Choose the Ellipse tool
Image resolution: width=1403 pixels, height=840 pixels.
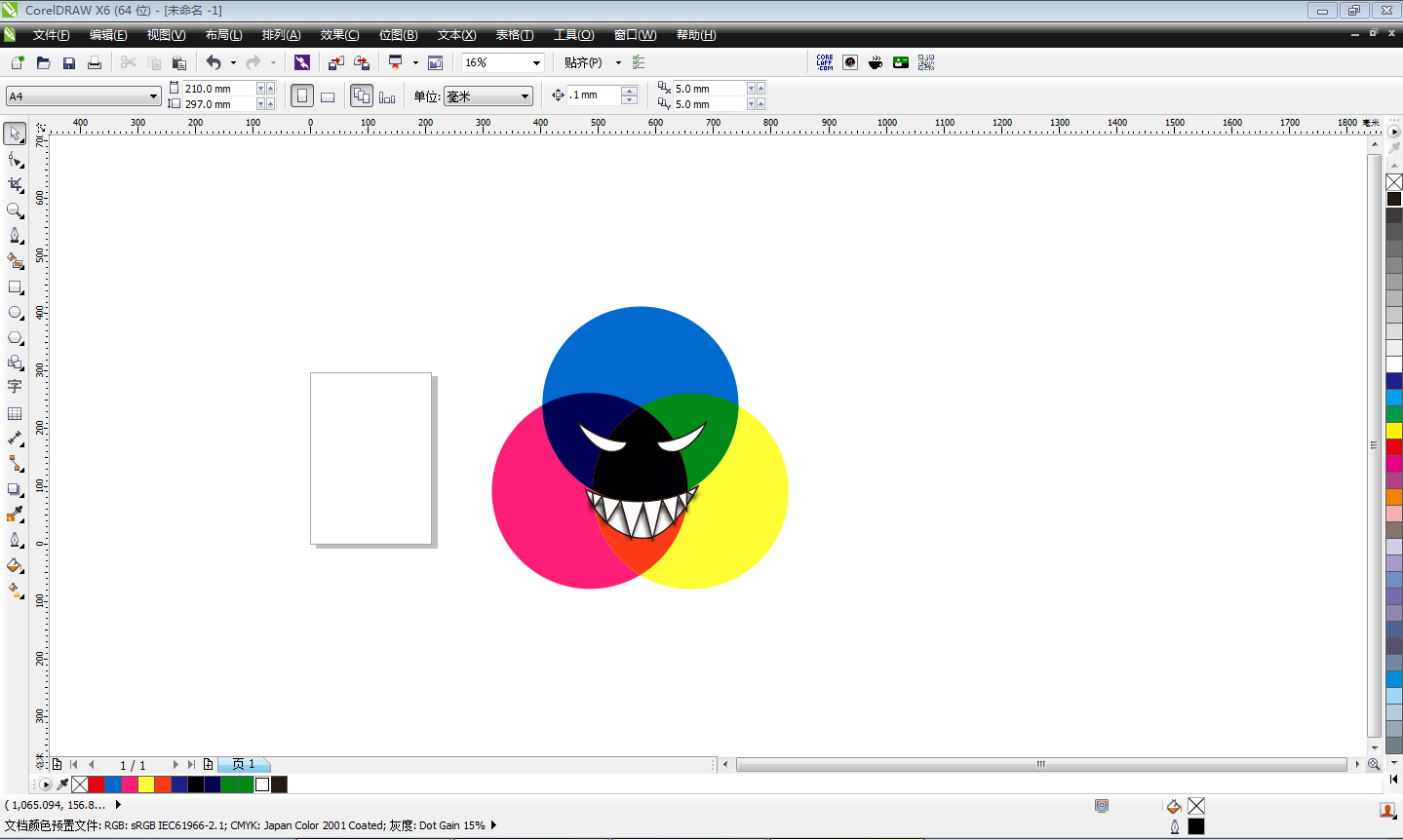click(15, 313)
